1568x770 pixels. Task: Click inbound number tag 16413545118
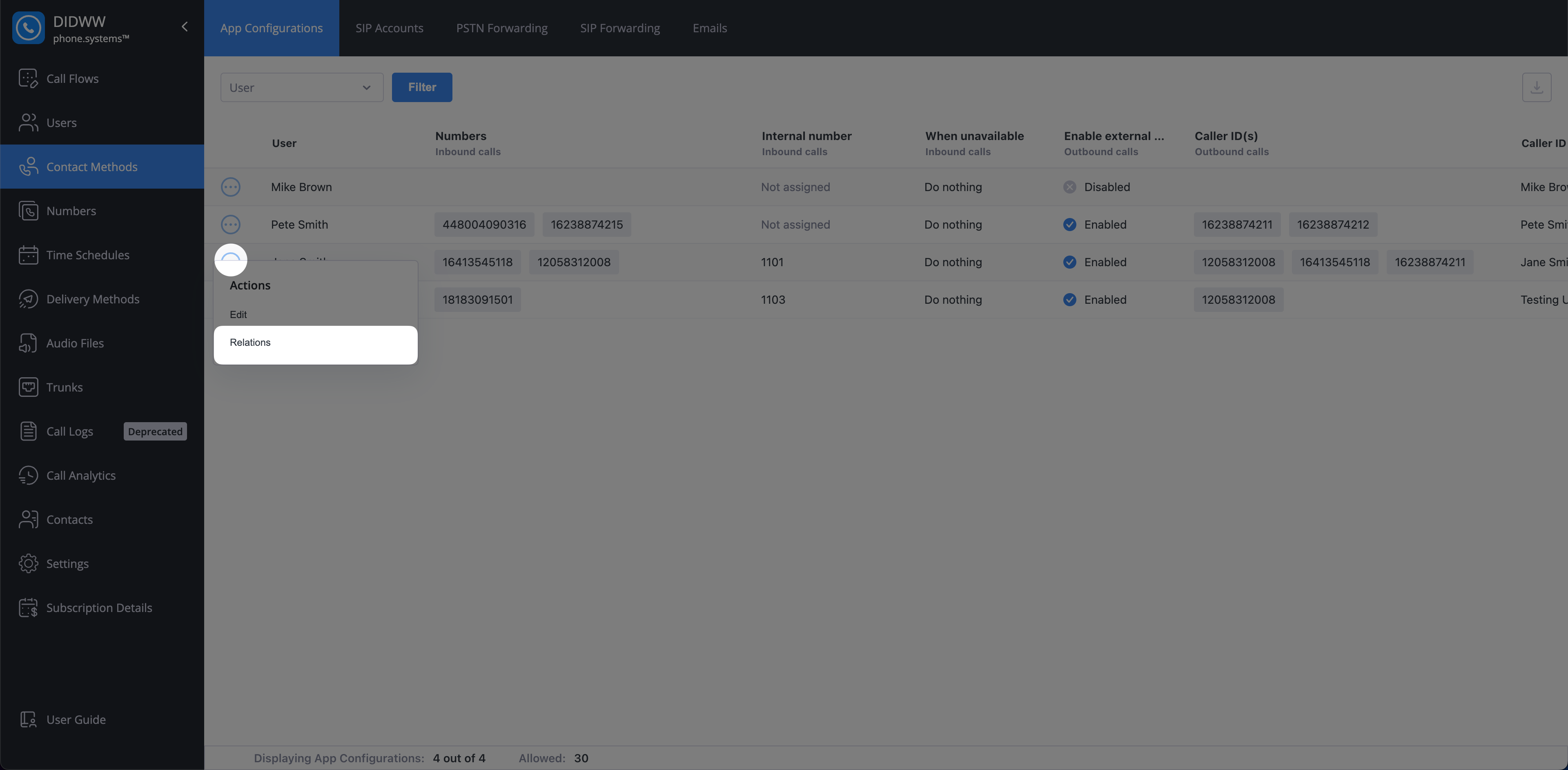477,263
